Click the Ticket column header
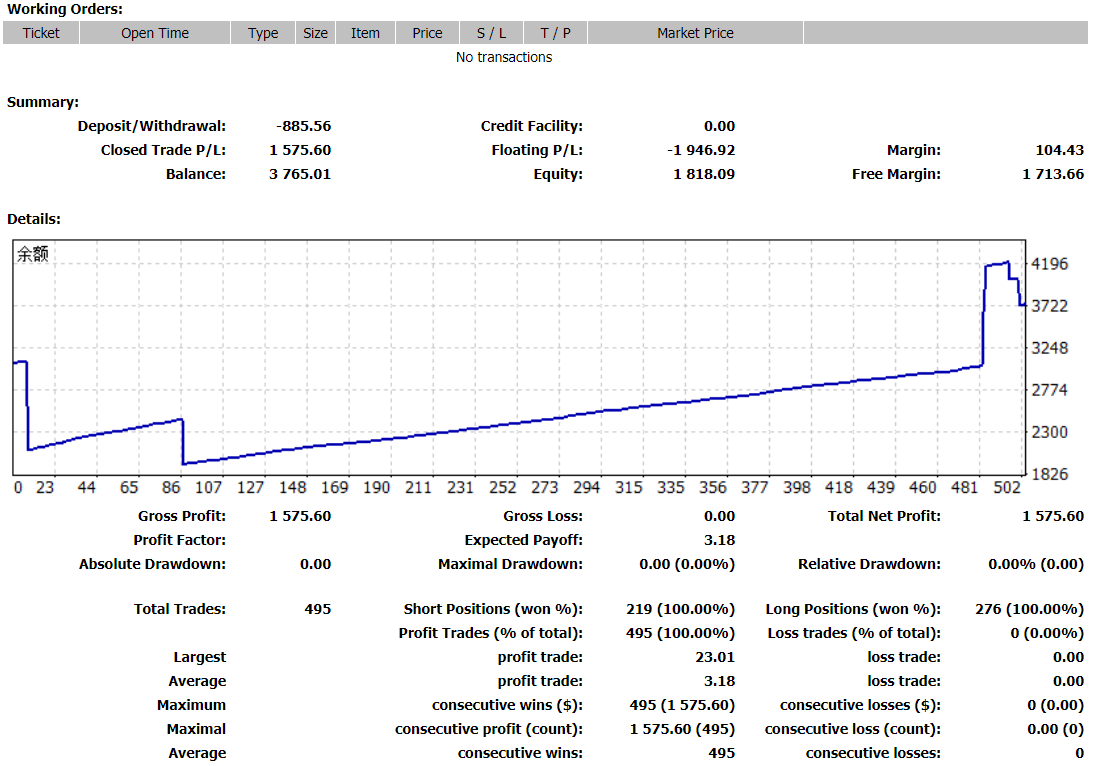1114x766 pixels. (40, 33)
